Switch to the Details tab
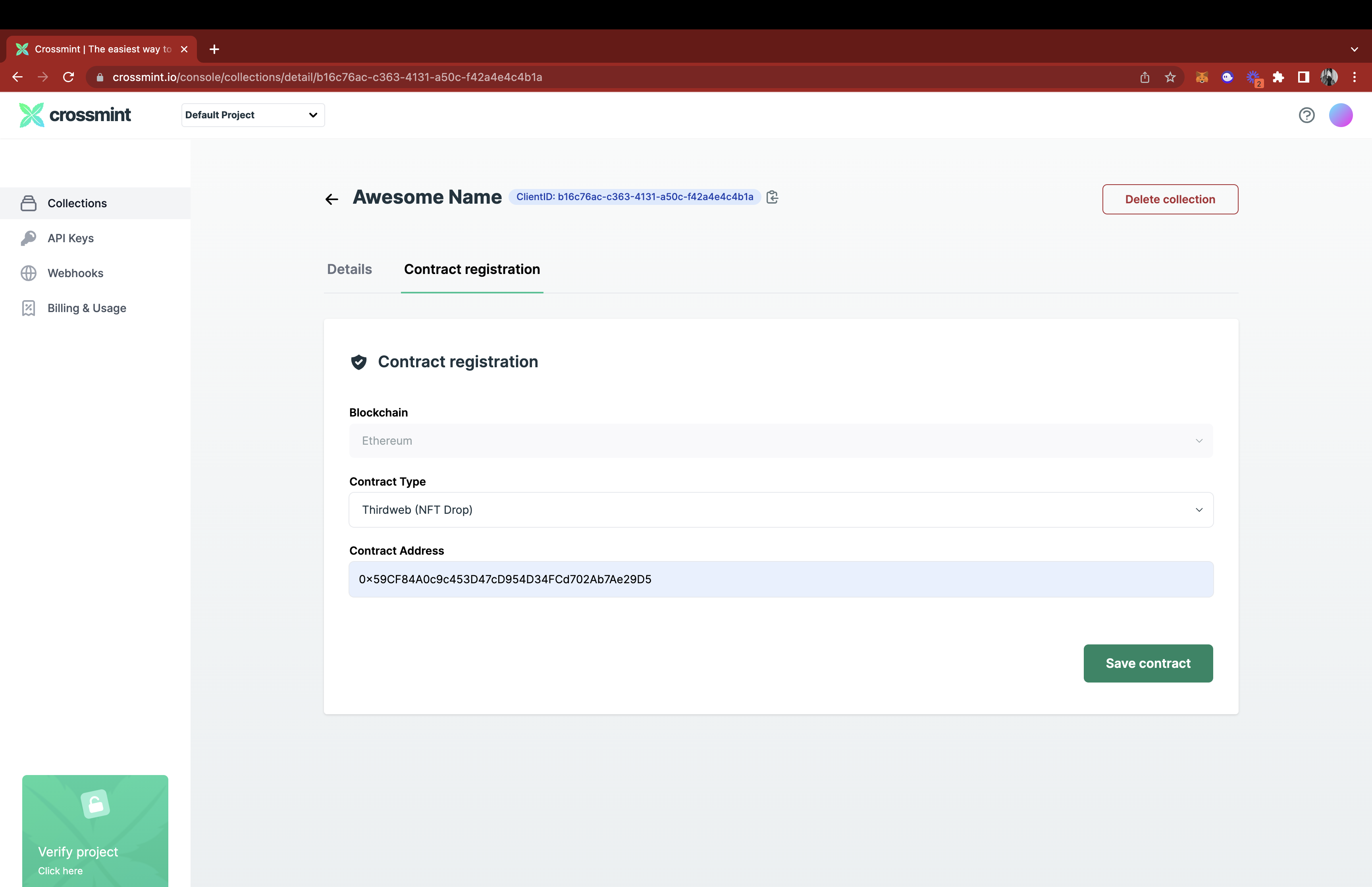This screenshot has height=887, width=1372. pyautogui.click(x=349, y=269)
